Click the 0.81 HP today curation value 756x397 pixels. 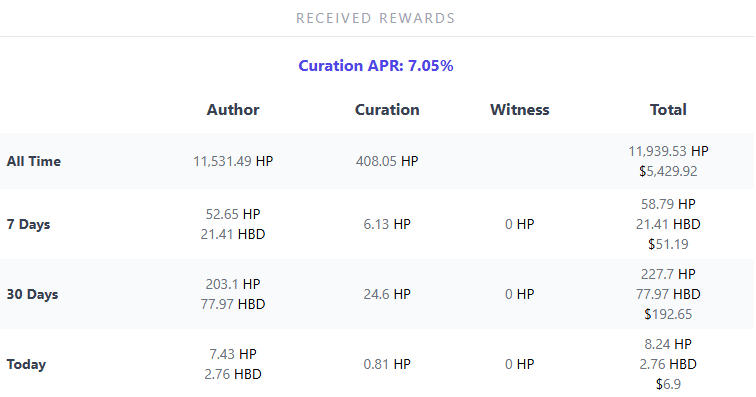click(x=387, y=364)
